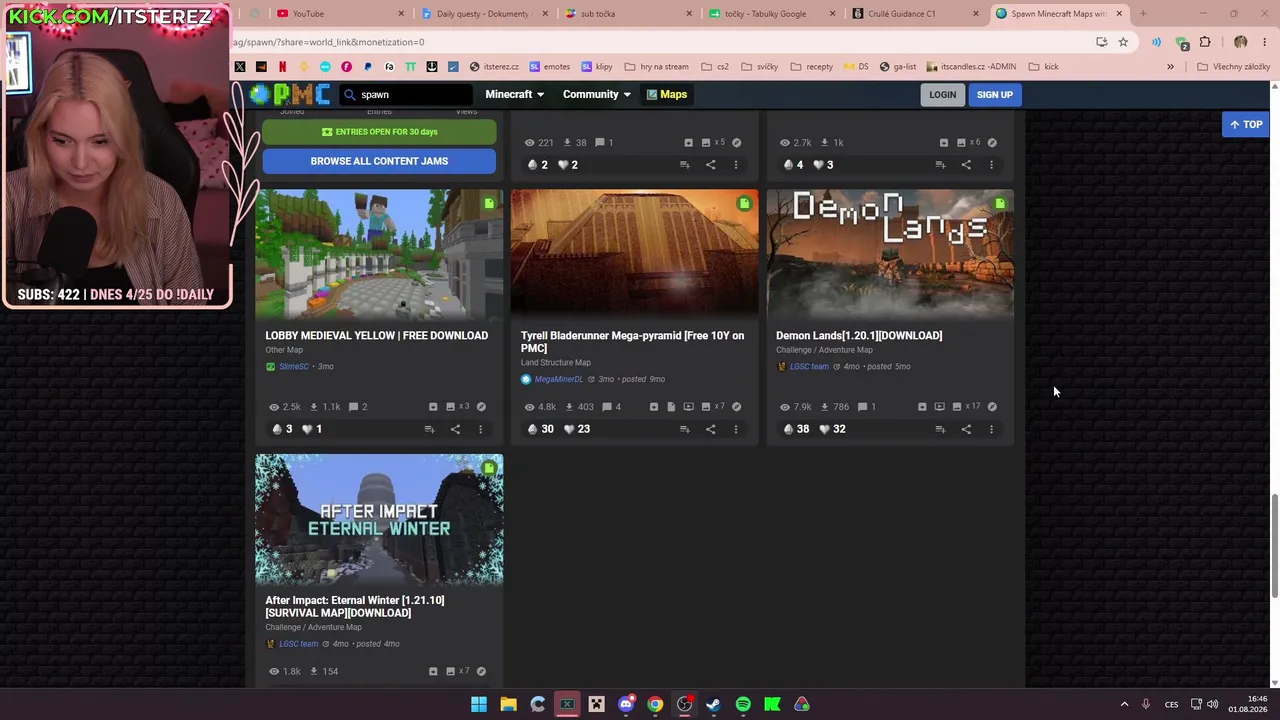Open more options for Tyrell Bladerunner map
Screen dimensions: 1280x720
tap(736, 429)
